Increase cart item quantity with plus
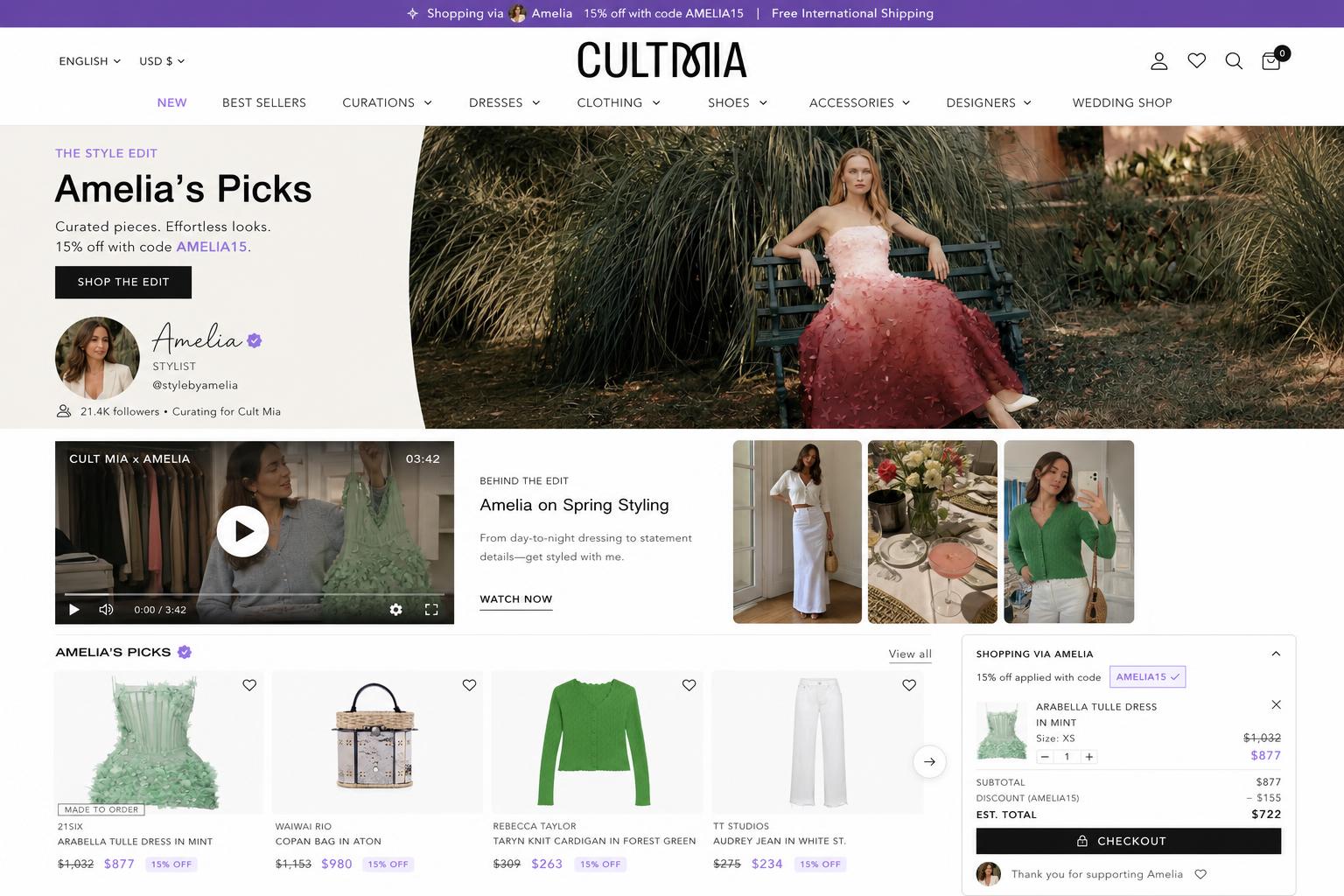The image size is (1344, 896). (1089, 757)
